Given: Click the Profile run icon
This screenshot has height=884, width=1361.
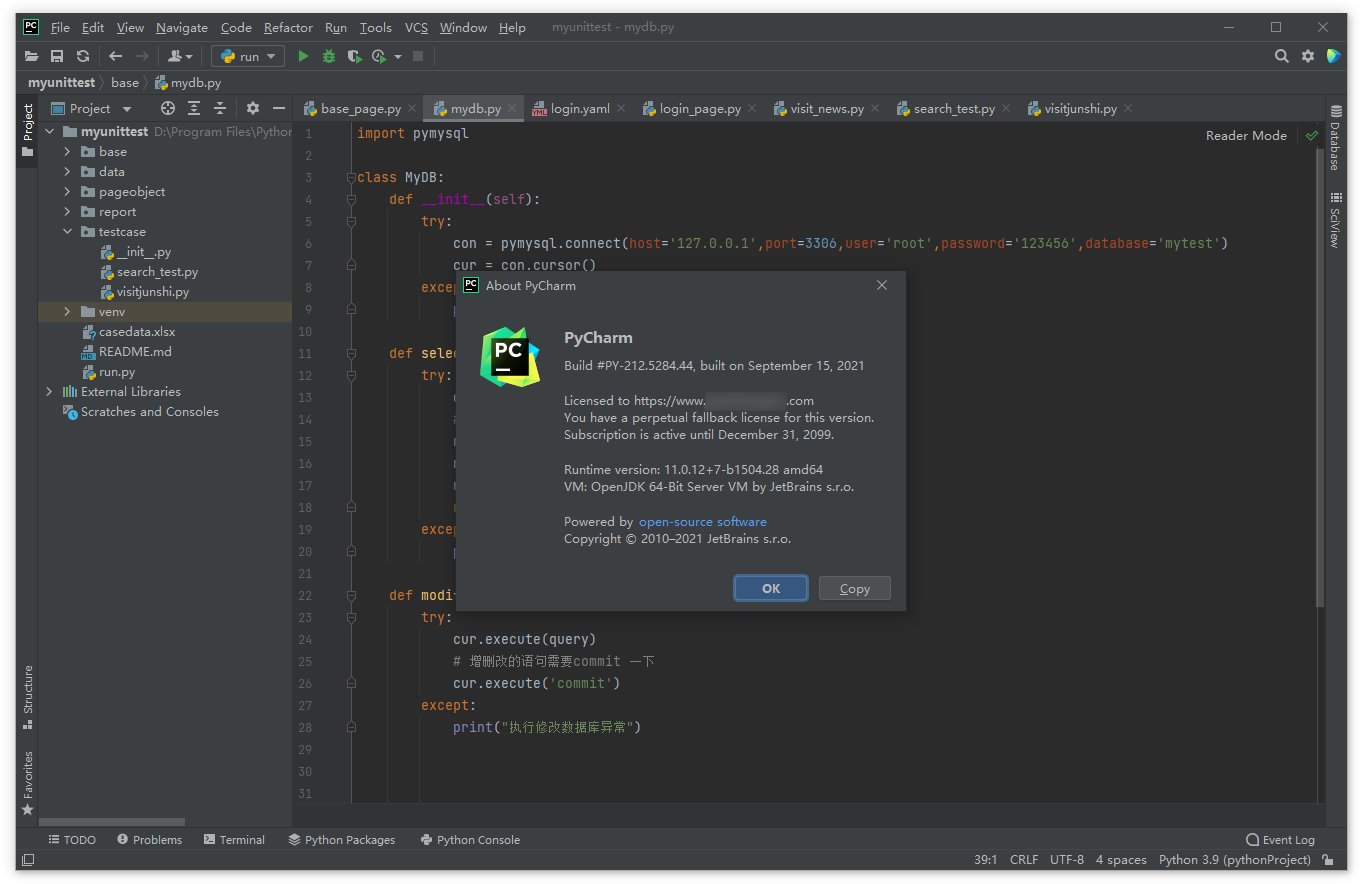Looking at the screenshot, I should click(379, 57).
